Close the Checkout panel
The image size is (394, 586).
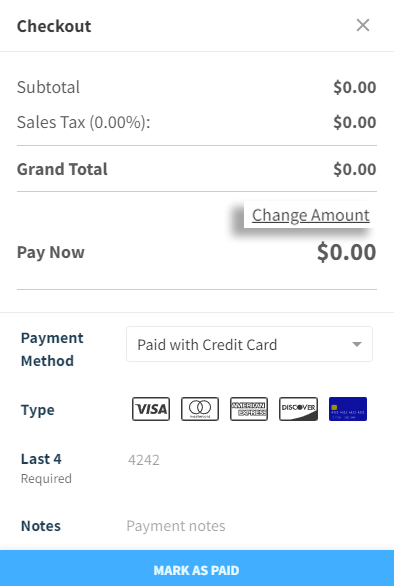pyautogui.click(x=363, y=25)
